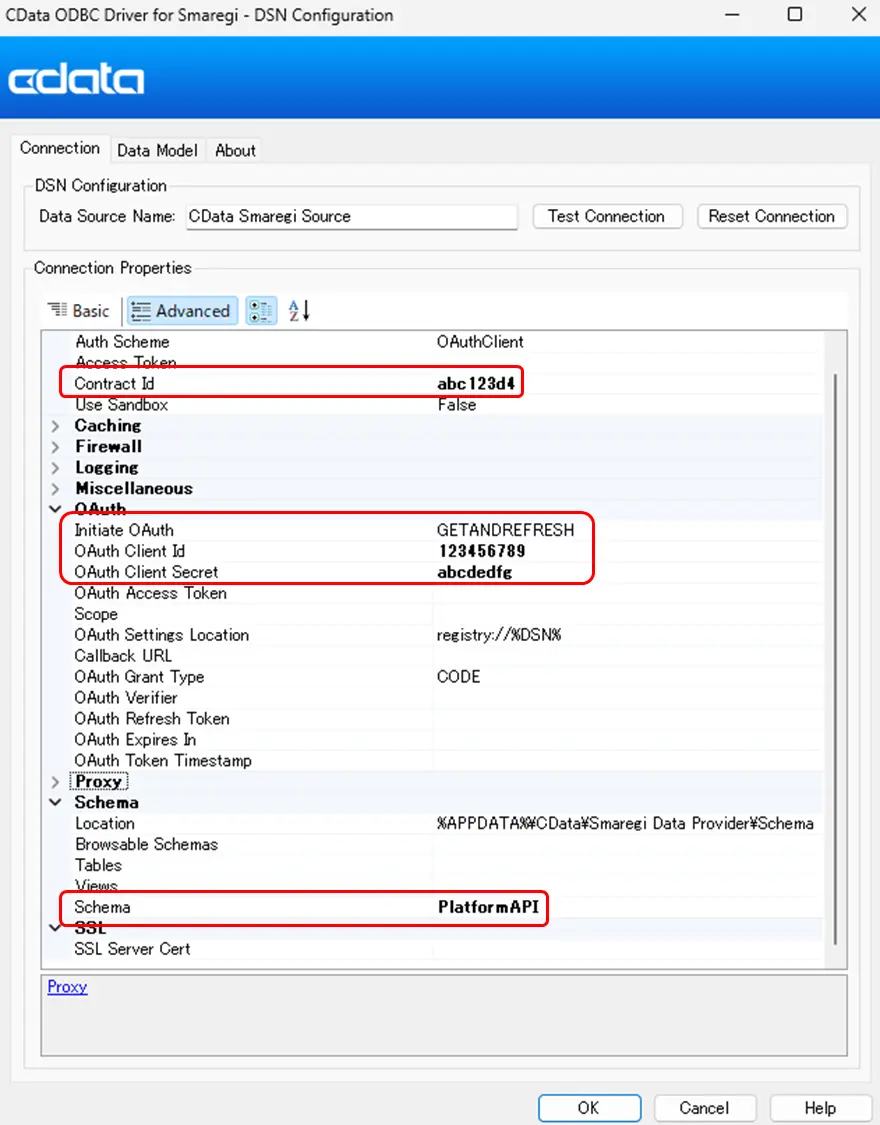Click the Cancel button
This screenshot has height=1125, width=880.
pos(704,1108)
